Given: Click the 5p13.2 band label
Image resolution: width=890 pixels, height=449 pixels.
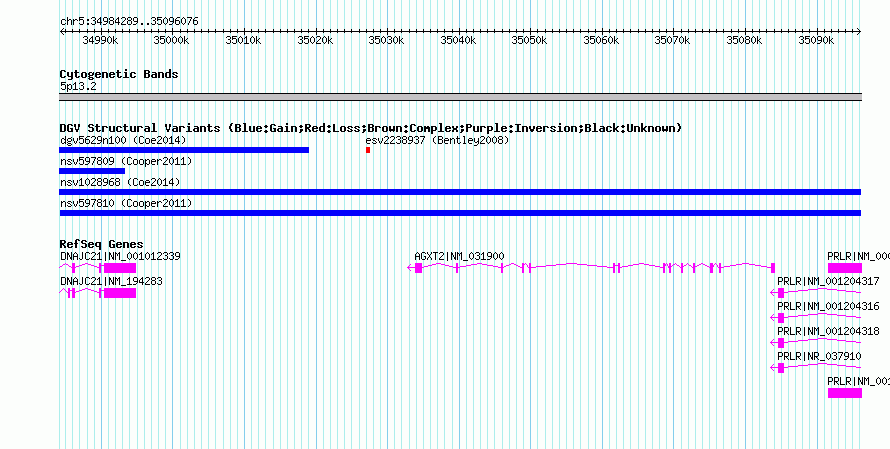Looking at the screenshot, I should point(78,87).
